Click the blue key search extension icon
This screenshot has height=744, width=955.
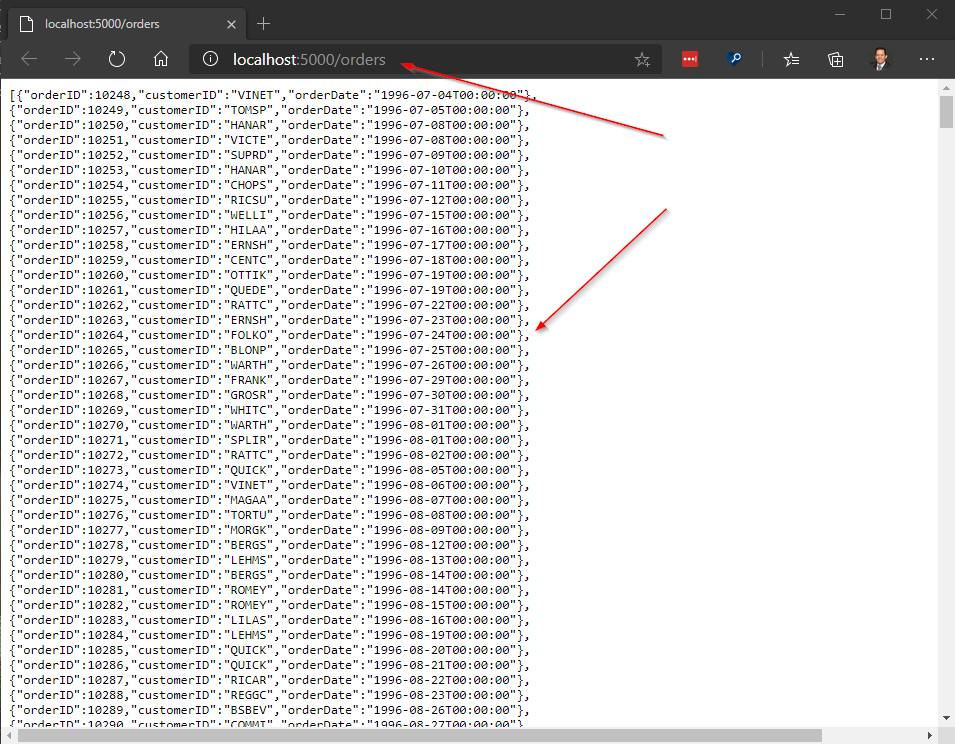click(x=735, y=59)
